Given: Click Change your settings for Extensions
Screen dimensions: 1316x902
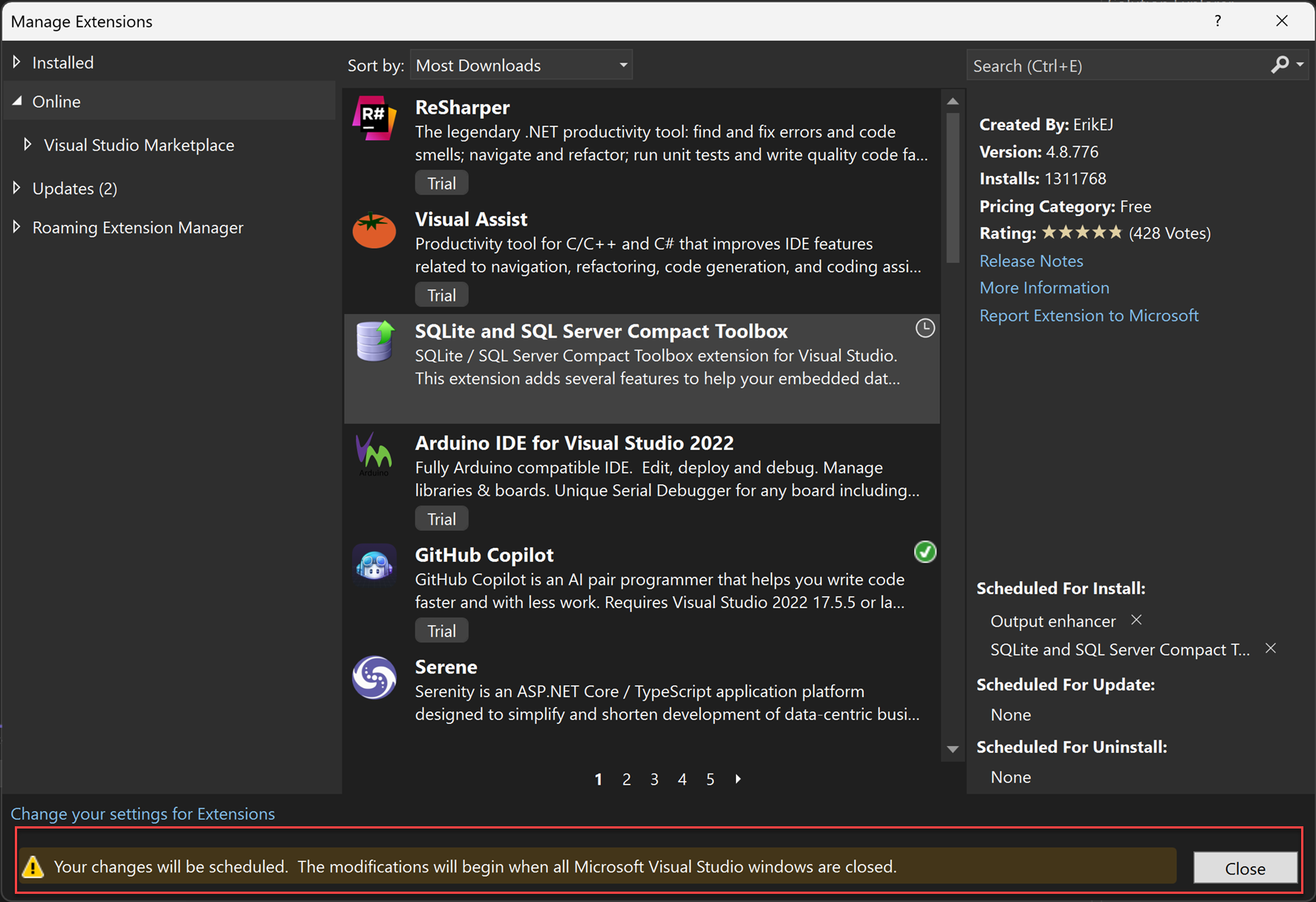Looking at the screenshot, I should tap(143, 814).
